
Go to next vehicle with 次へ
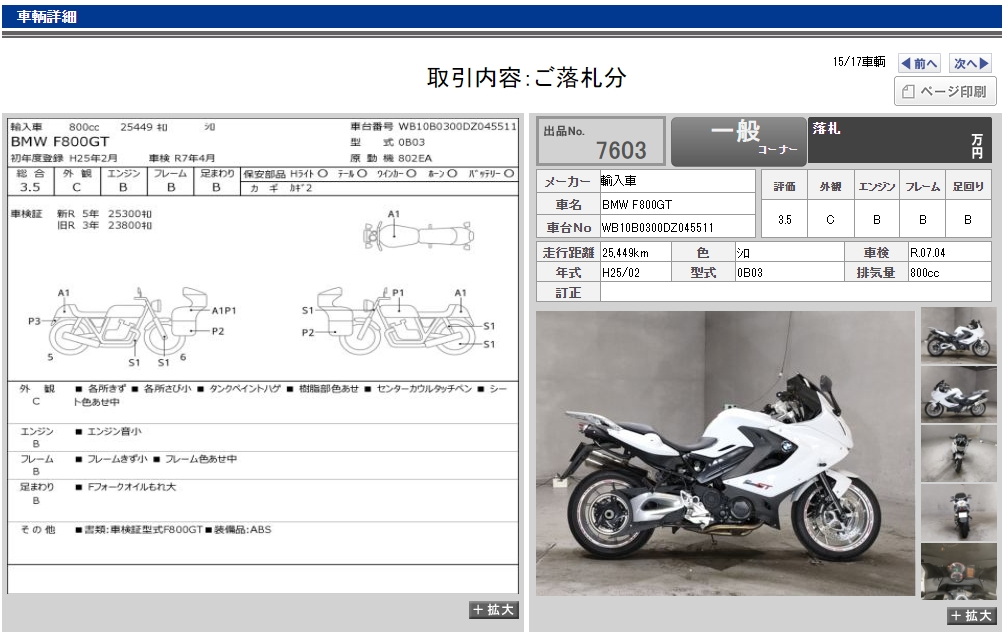(x=971, y=63)
